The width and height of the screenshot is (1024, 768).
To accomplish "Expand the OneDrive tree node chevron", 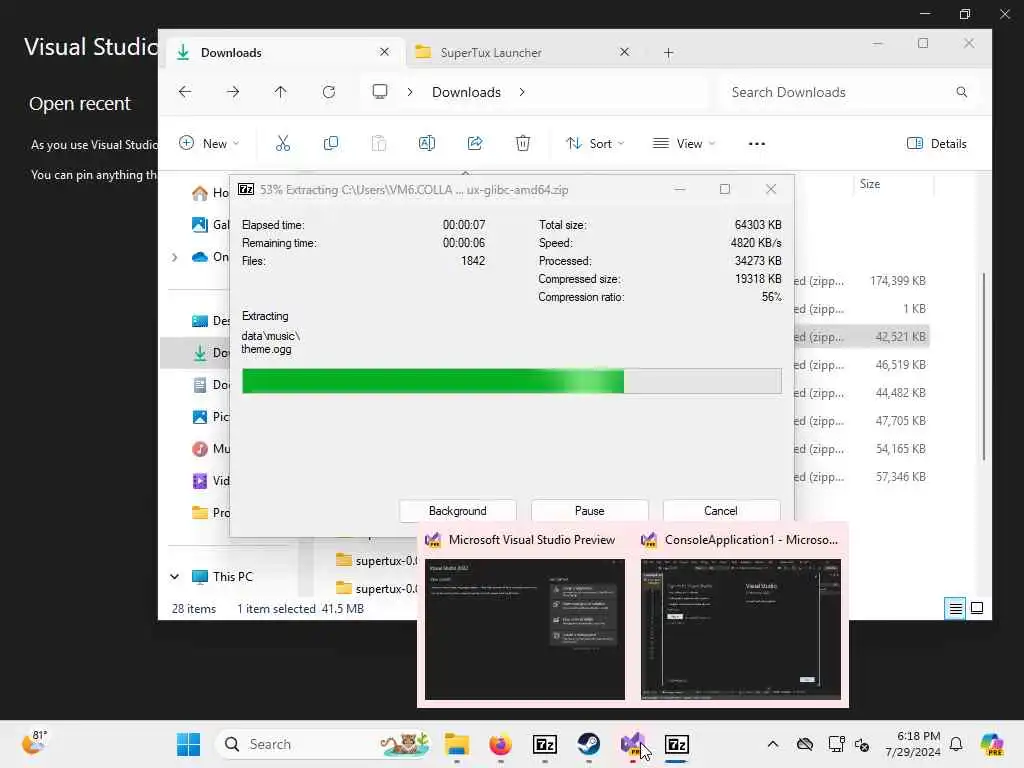I will point(174,257).
